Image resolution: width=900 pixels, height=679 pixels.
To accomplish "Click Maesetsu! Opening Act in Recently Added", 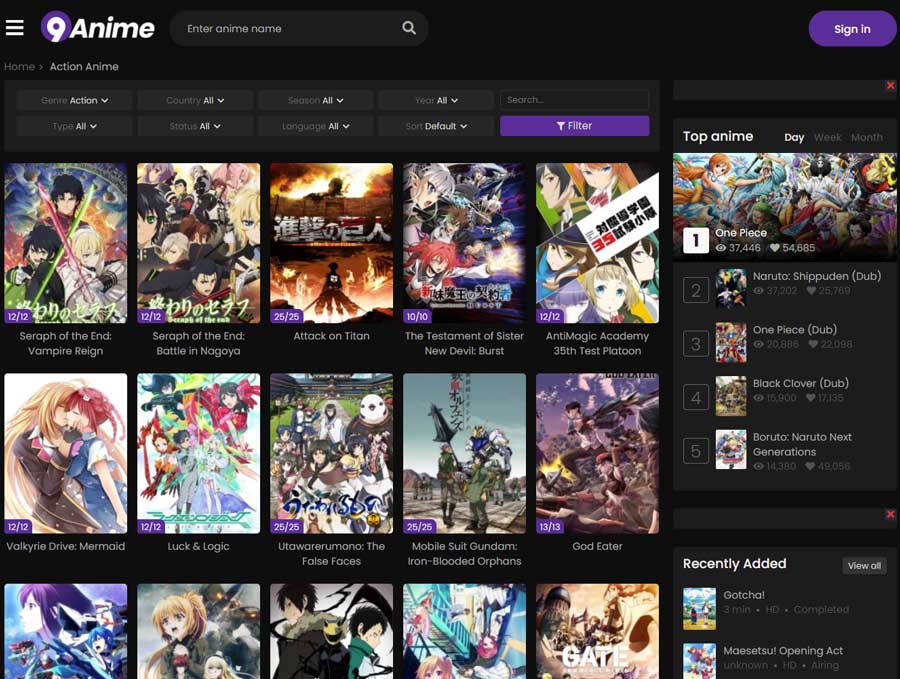I will [x=783, y=651].
